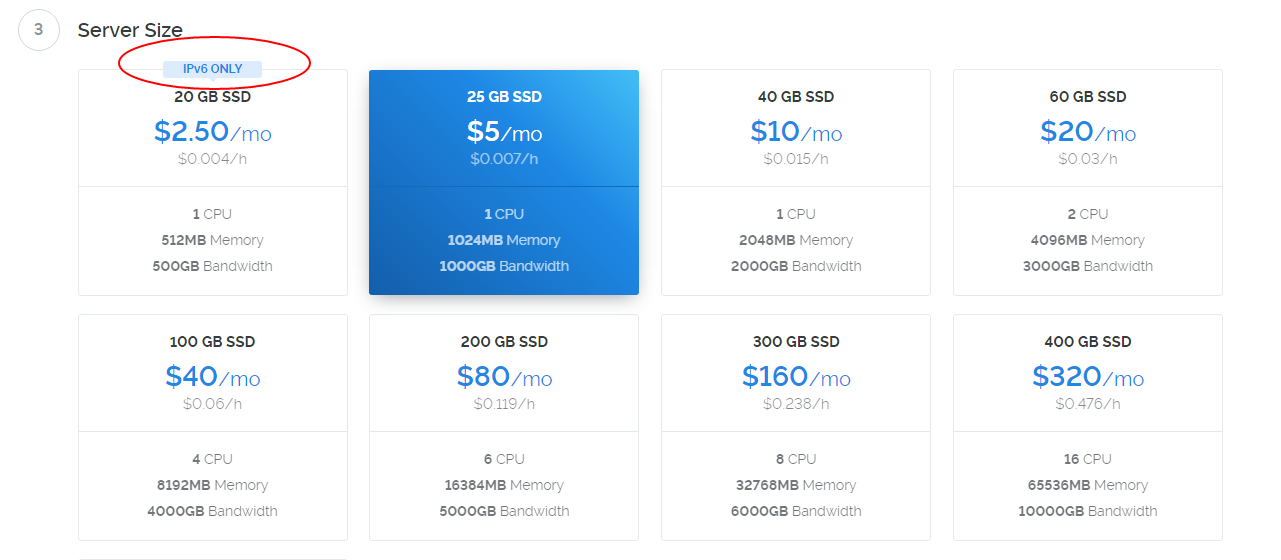The width and height of the screenshot is (1281, 560).
Task: Click the 16384MB Memory spec
Action: pyautogui.click(x=504, y=485)
